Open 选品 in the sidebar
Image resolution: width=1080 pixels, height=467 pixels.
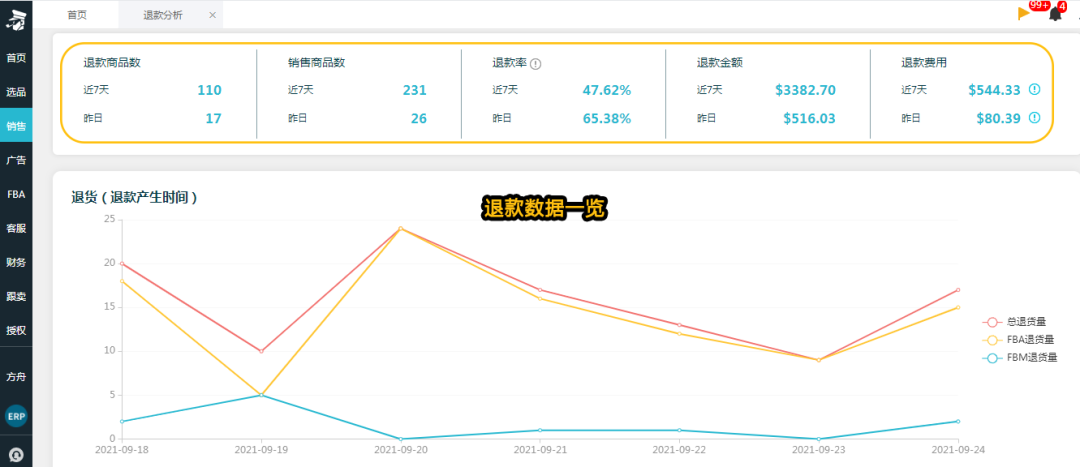16,92
